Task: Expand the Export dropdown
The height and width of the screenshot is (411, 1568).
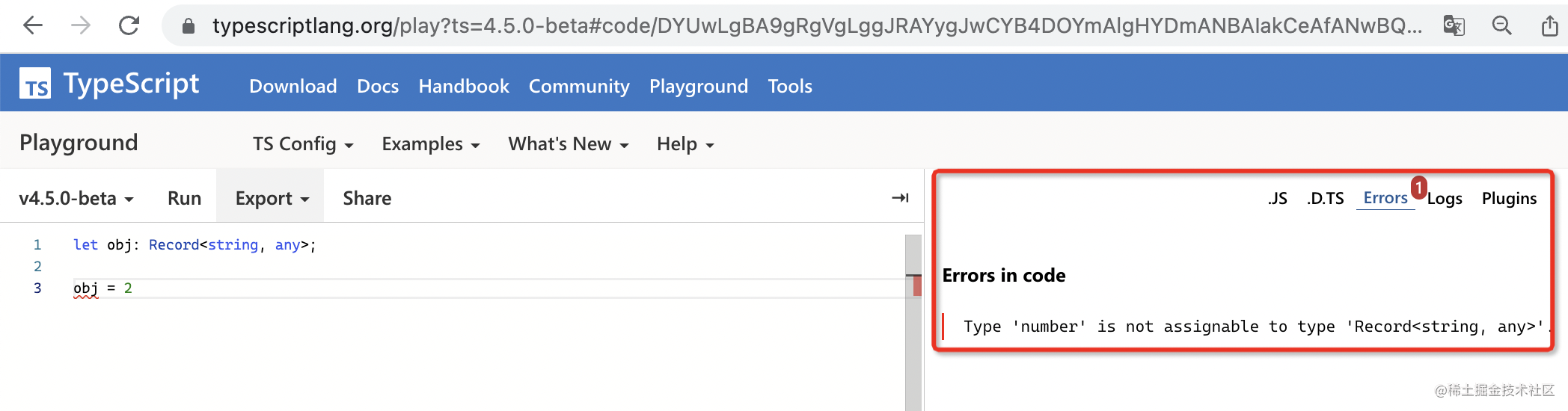Action: (x=271, y=199)
